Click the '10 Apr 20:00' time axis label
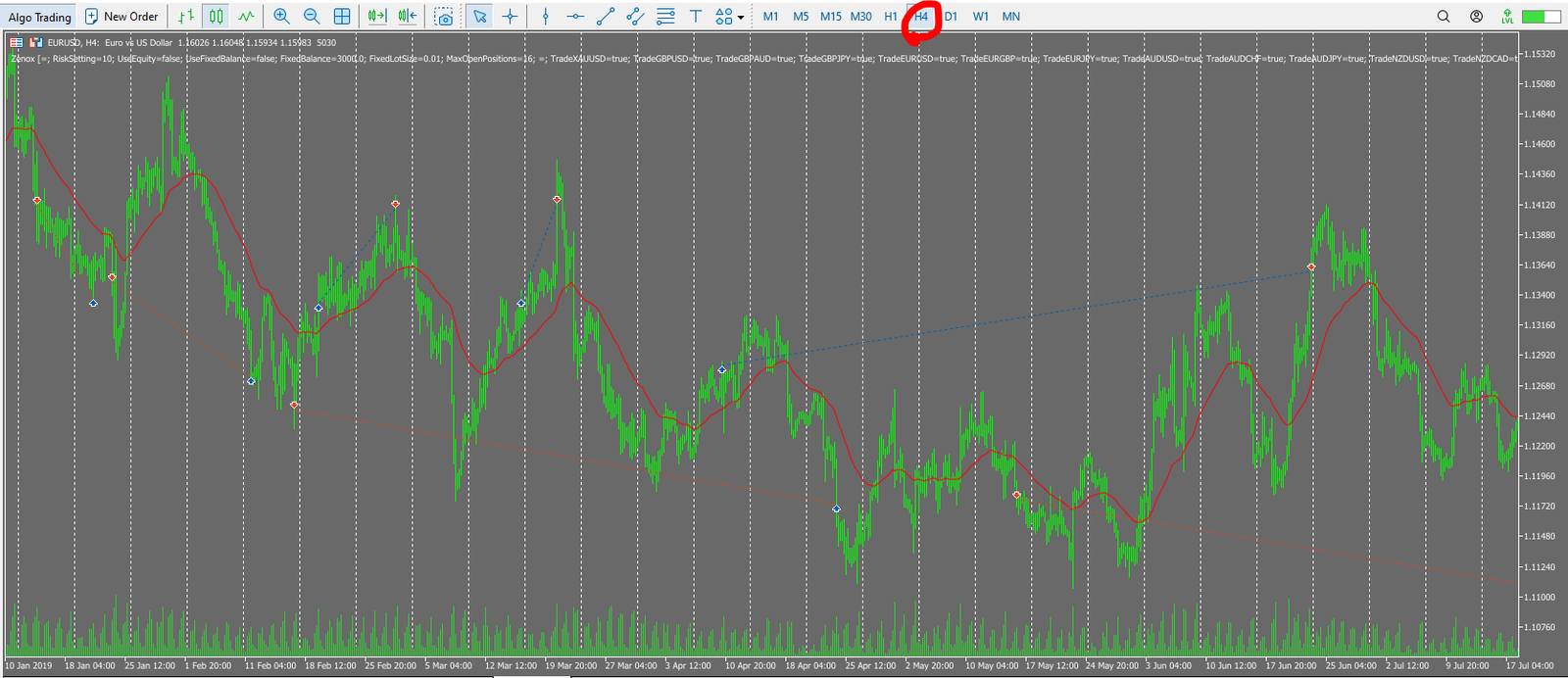Viewport: 1568px width, 678px height. pos(751,666)
